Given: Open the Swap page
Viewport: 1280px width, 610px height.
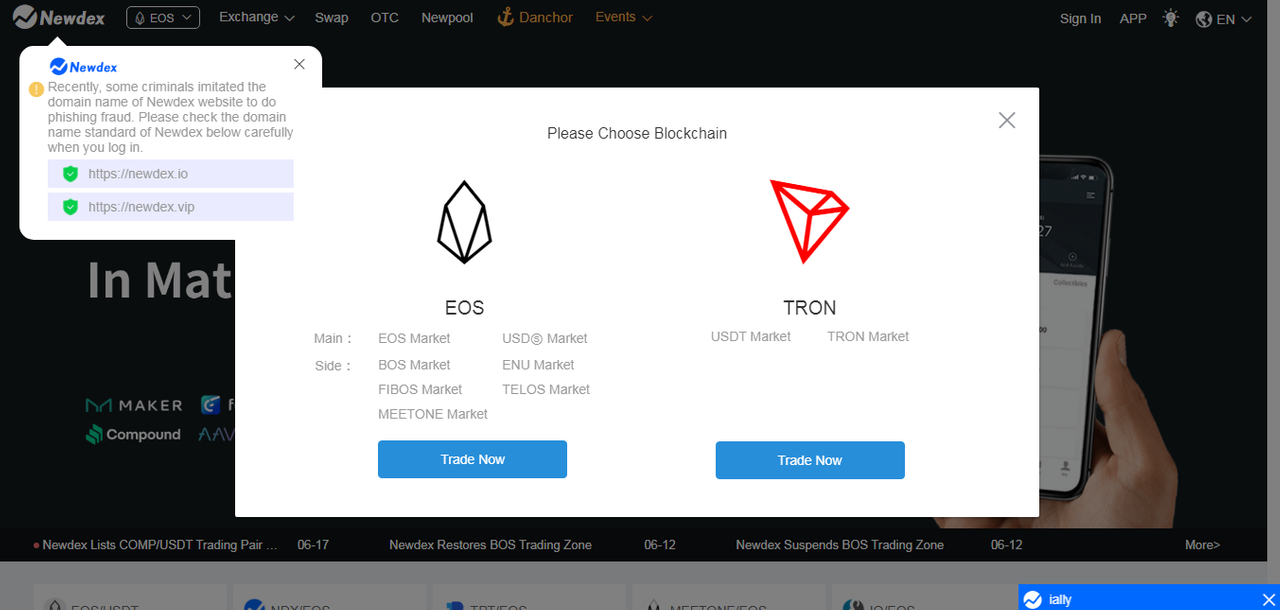Looking at the screenshot, I should 331,17.
